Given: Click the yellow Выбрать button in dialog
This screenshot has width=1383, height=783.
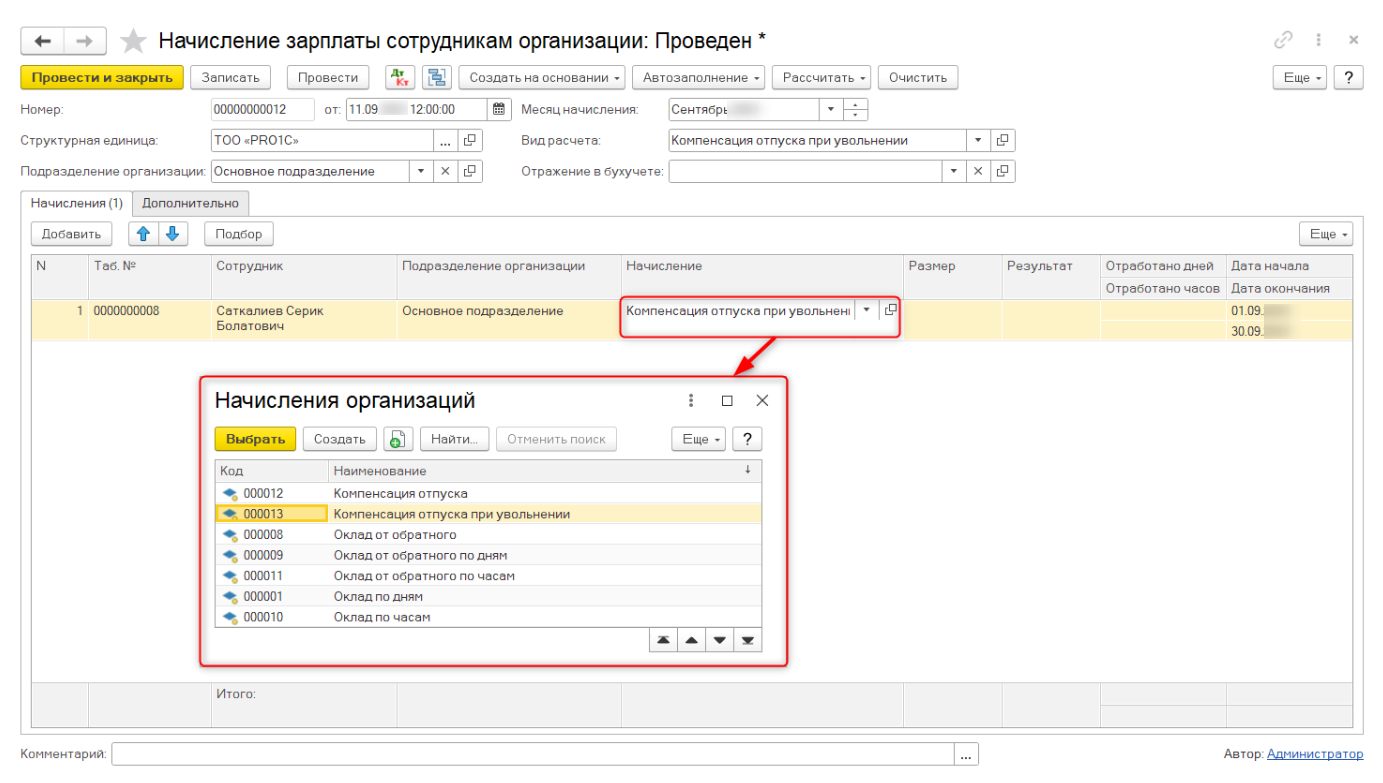Looking at the screenshot, I should pyautogui.click(x=256, y=439).
